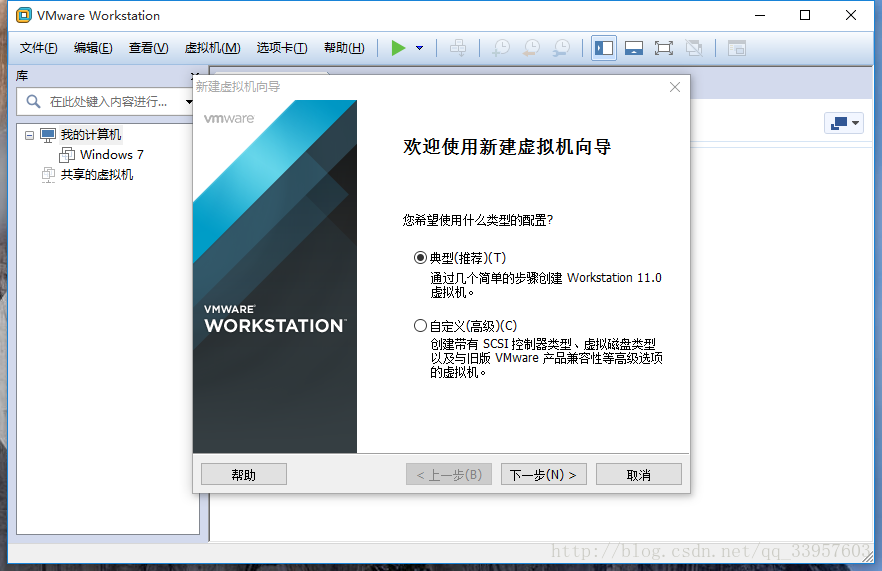Open the 虚拟机(M) menu
The width and height of the screenshot is (882, 571).
pos(213,48)
